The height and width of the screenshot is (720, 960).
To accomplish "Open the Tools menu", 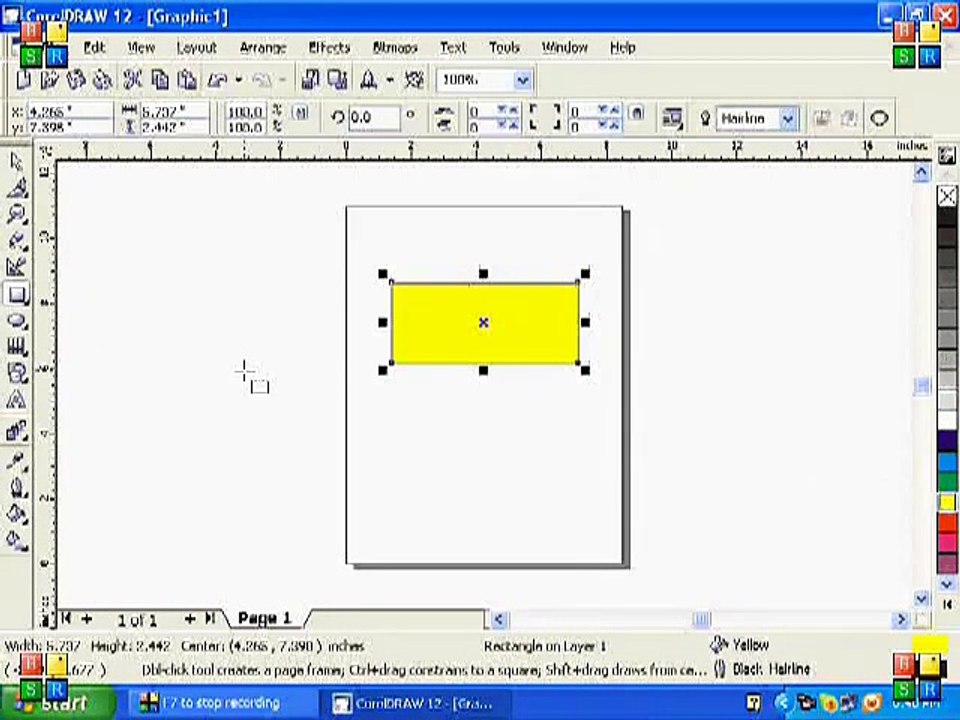I will pyautogui.click(x=504, y=47).
